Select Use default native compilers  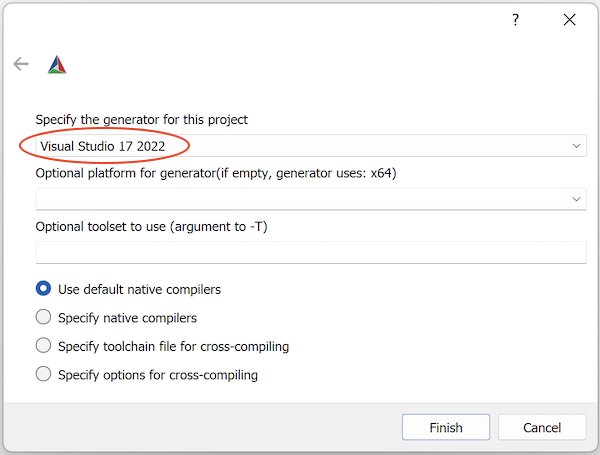[x=43, y=289]
